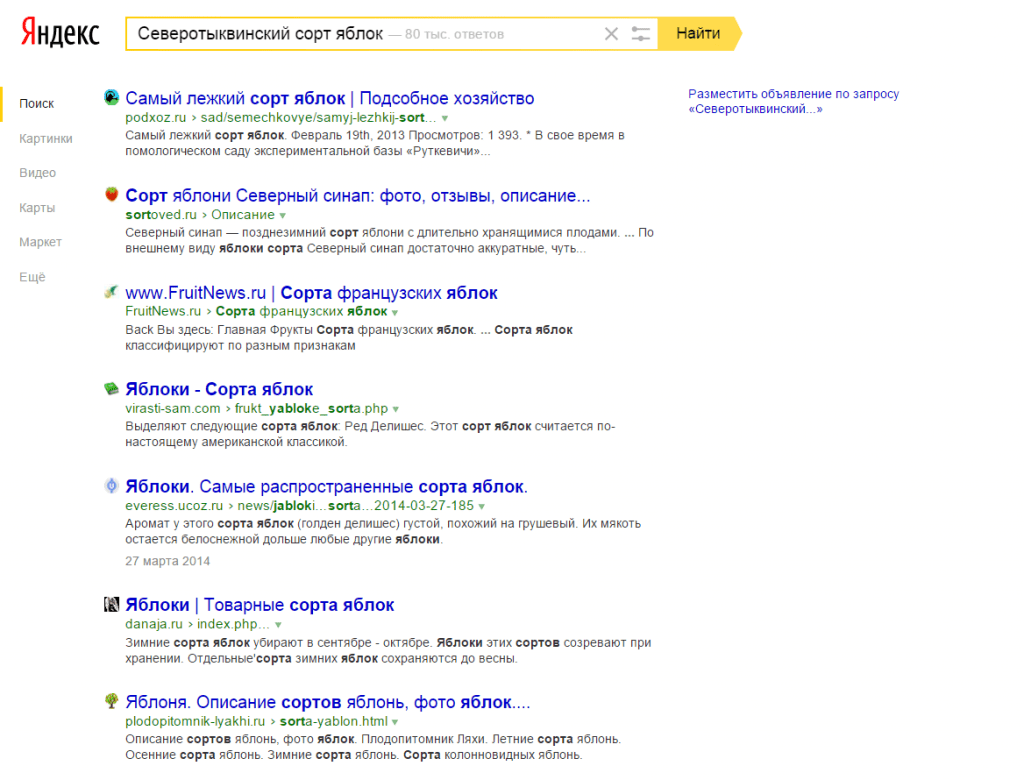Click virasti-sam.com domain link
Viewport: 1024px width, 780px height.
172,409
